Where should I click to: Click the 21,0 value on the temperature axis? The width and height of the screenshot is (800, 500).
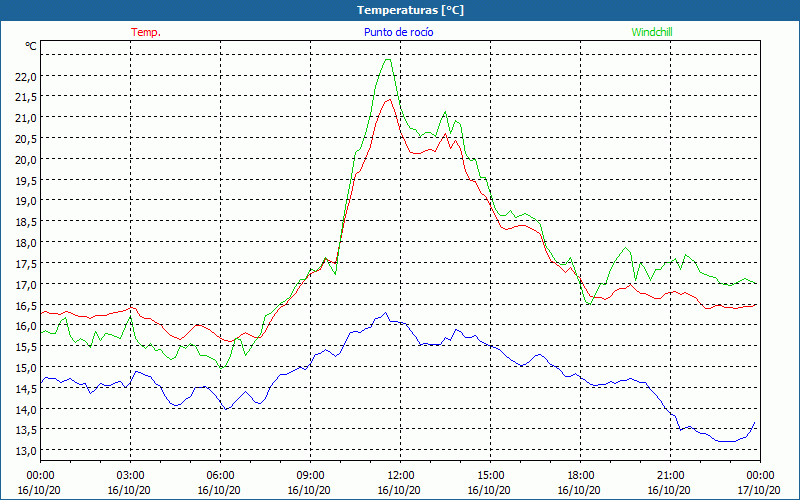point(26,118)
